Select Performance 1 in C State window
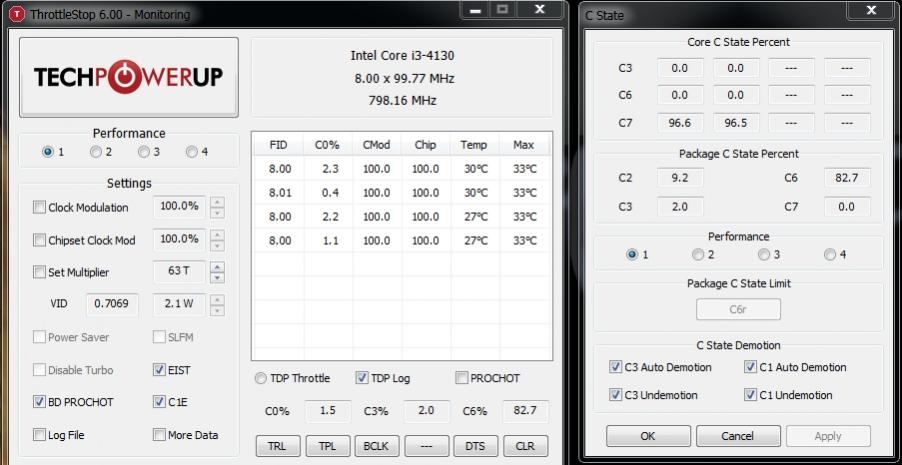Viewport: 902px width, 465px height. coord(632,254)
